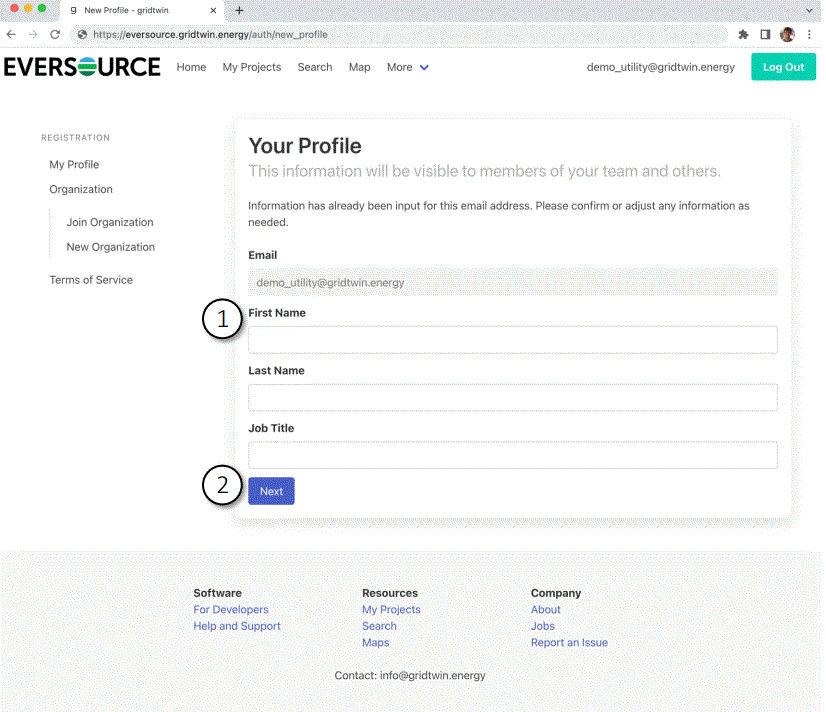Click into the First Name input field
Screen dimensions: 826x712
(512, 339)
